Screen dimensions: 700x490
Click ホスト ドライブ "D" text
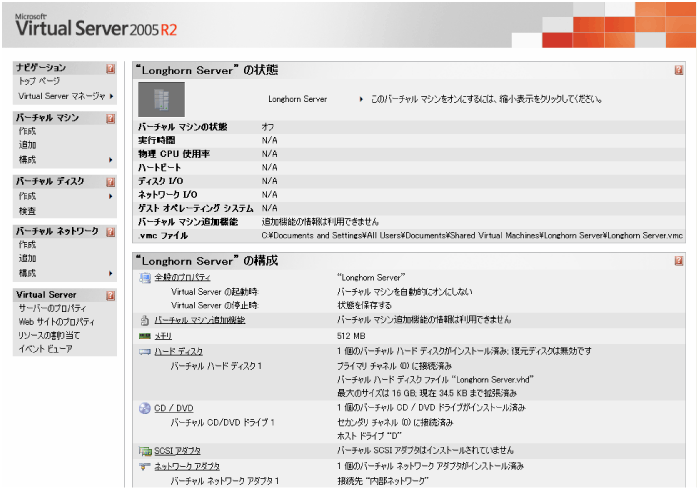click(x=369, y=436)
